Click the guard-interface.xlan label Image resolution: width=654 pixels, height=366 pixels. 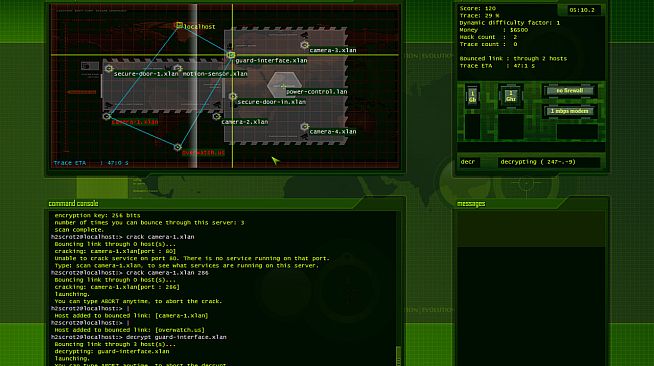(272, 61)
